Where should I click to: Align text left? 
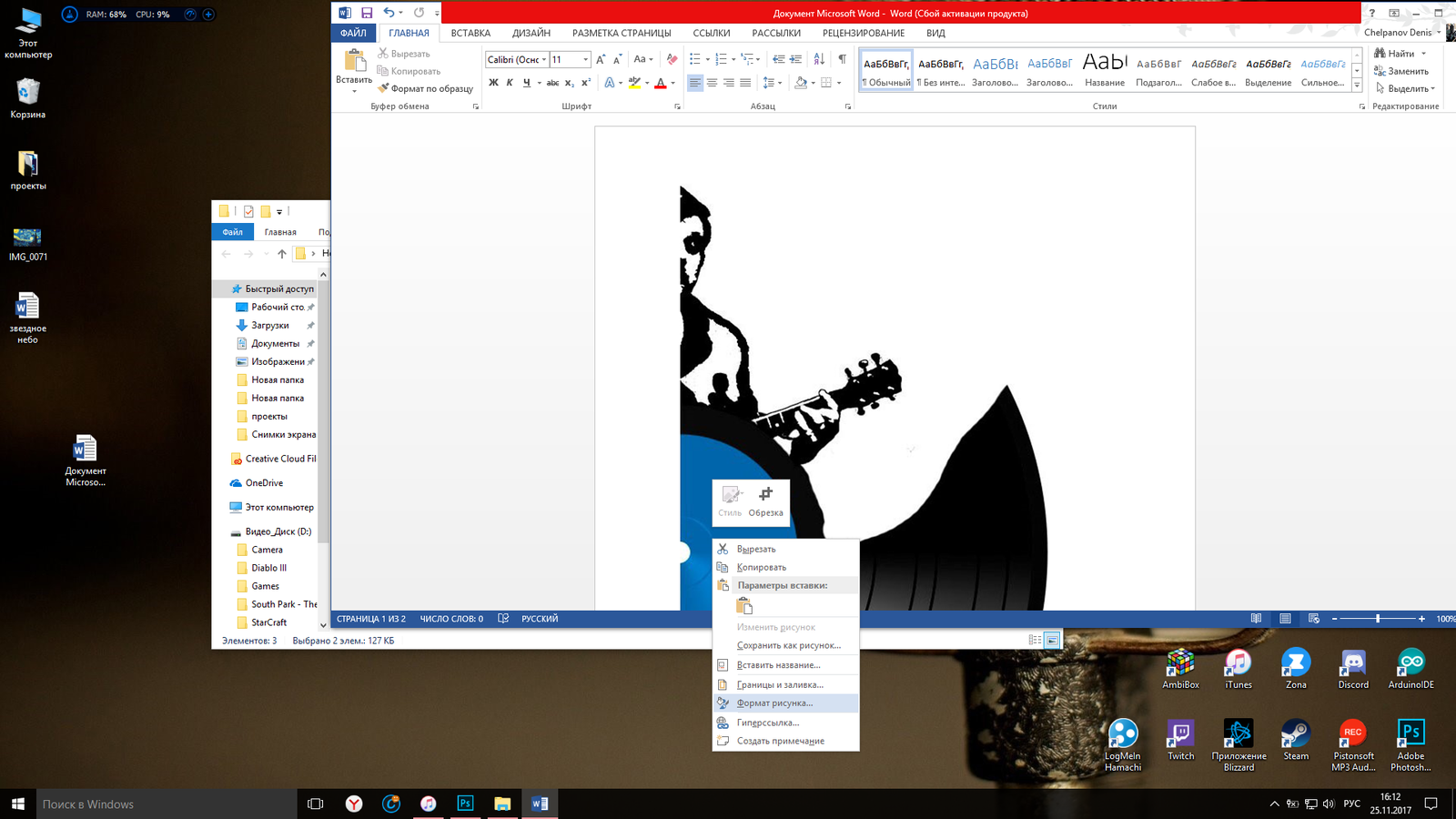click(695, 83)
